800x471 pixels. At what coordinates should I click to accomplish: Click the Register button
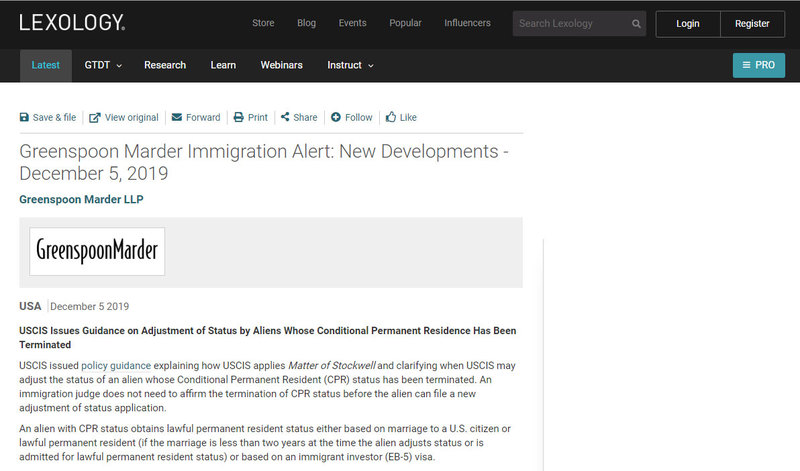[x=752, y=24]
